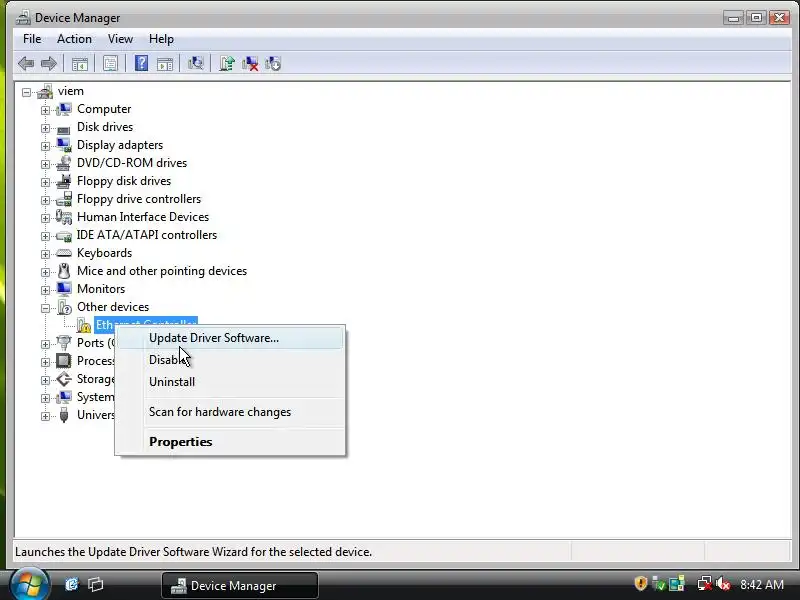Expand the Display adapters node
Viewport: 800px width, 600px height.
[45, 146]
